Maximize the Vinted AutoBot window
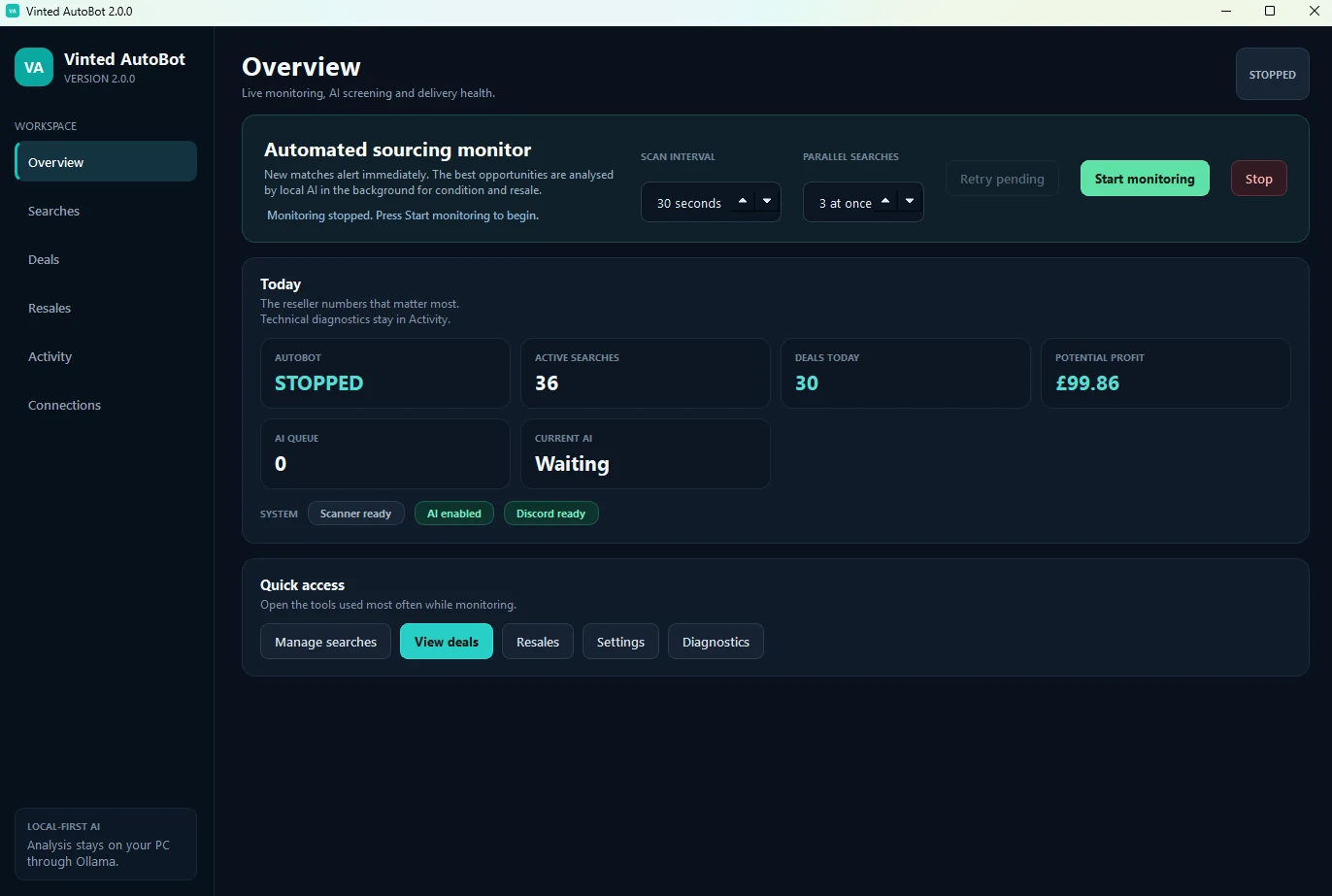 click(x=1270, y=12)
